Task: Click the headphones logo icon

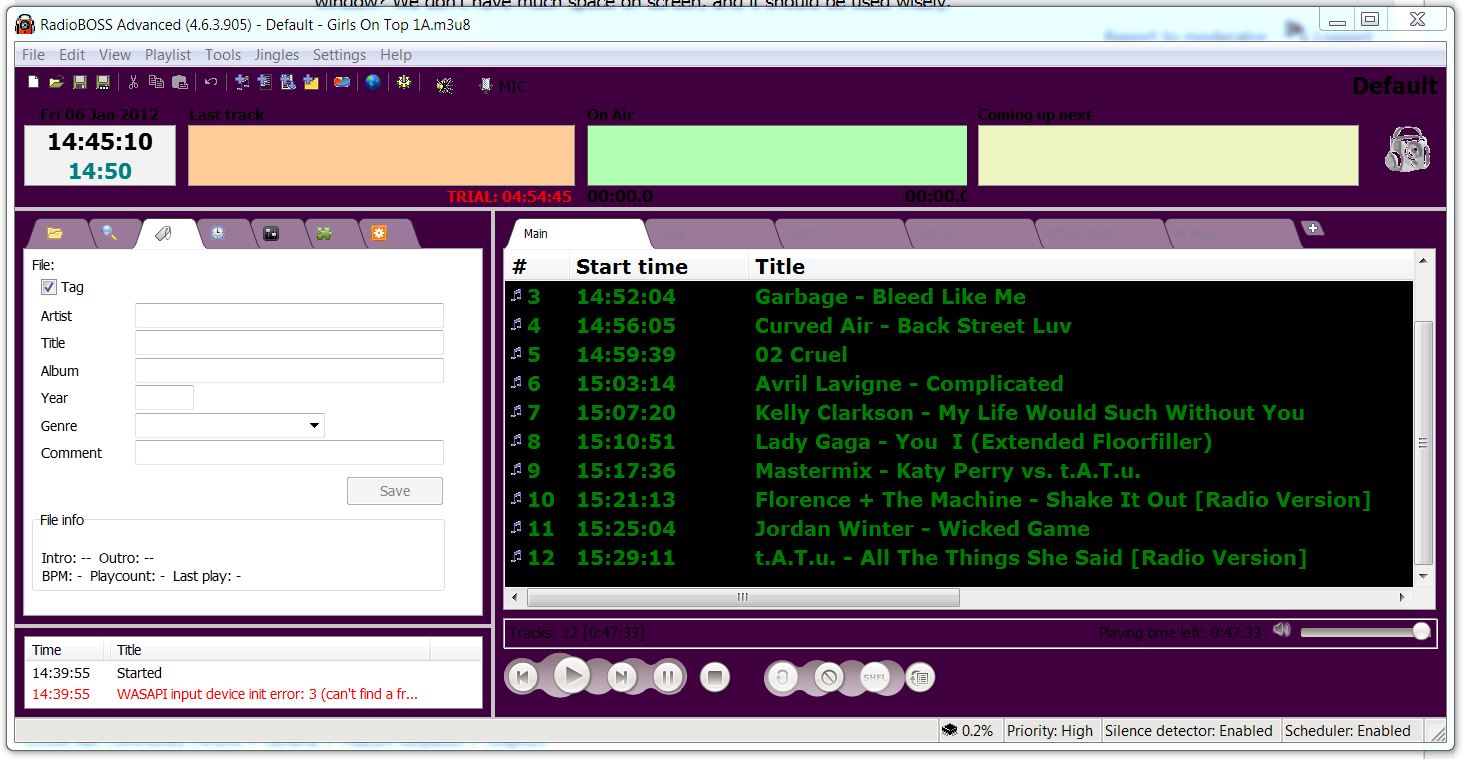Action: (1408, 150)
